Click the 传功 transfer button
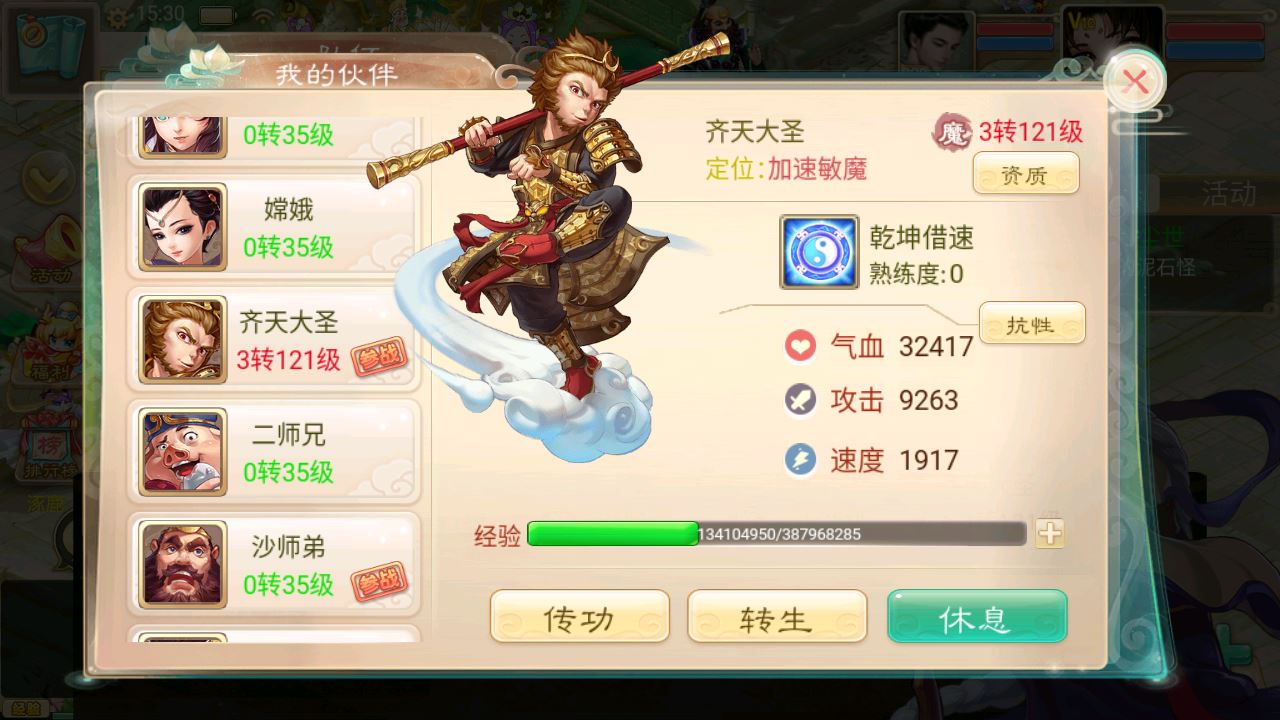This screenshot has width=1280, height=720. pyautogui.click(x=580, y=617)
